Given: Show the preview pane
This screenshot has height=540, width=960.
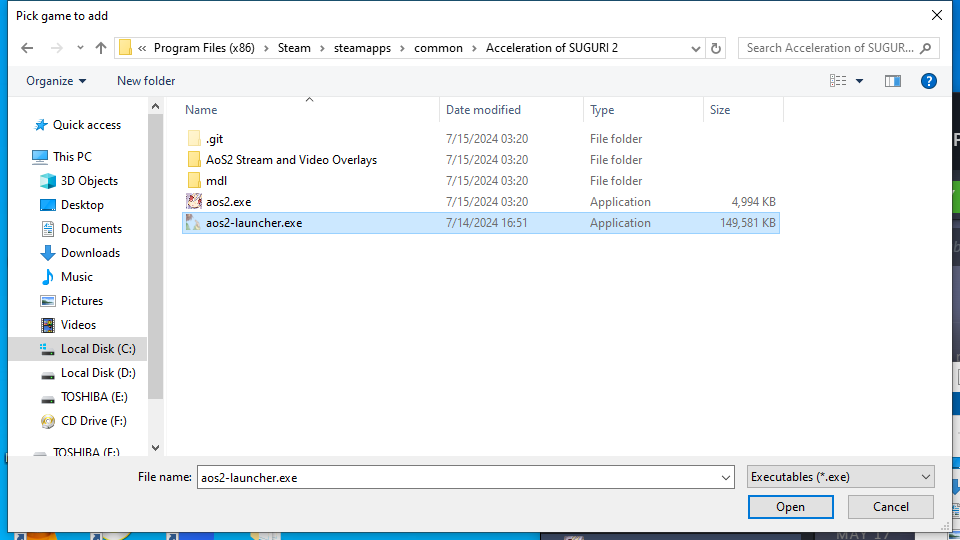Looking at the screenshot, I should point(893,81).
